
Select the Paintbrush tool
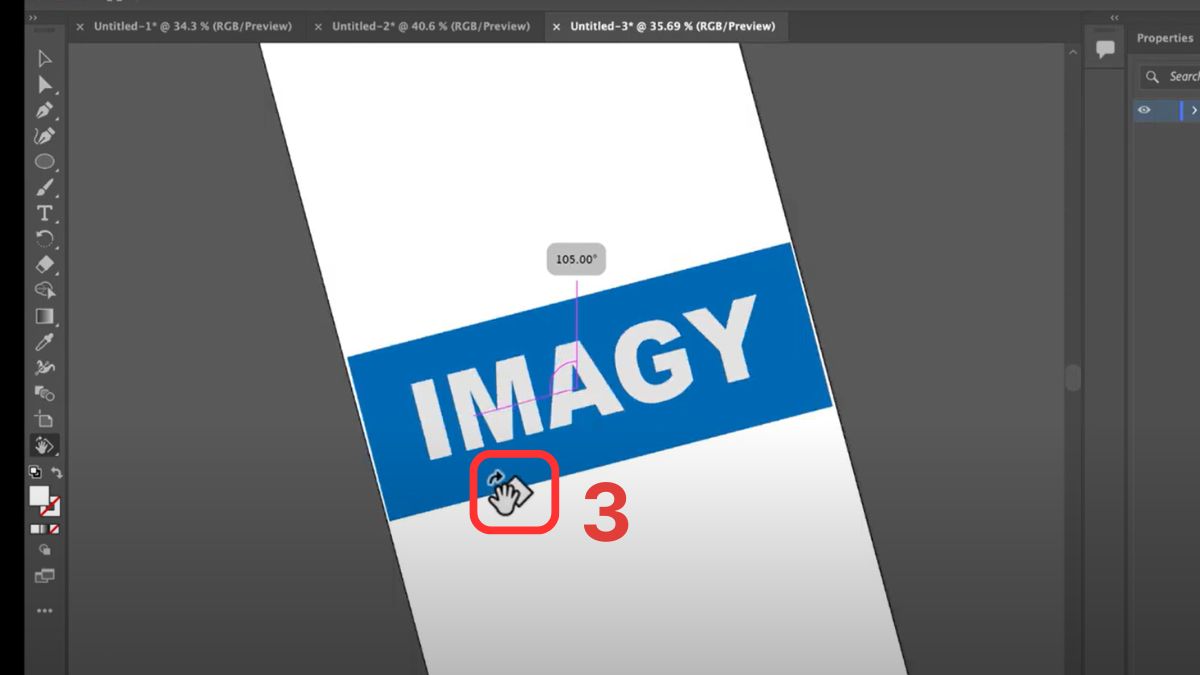[44, 187]
